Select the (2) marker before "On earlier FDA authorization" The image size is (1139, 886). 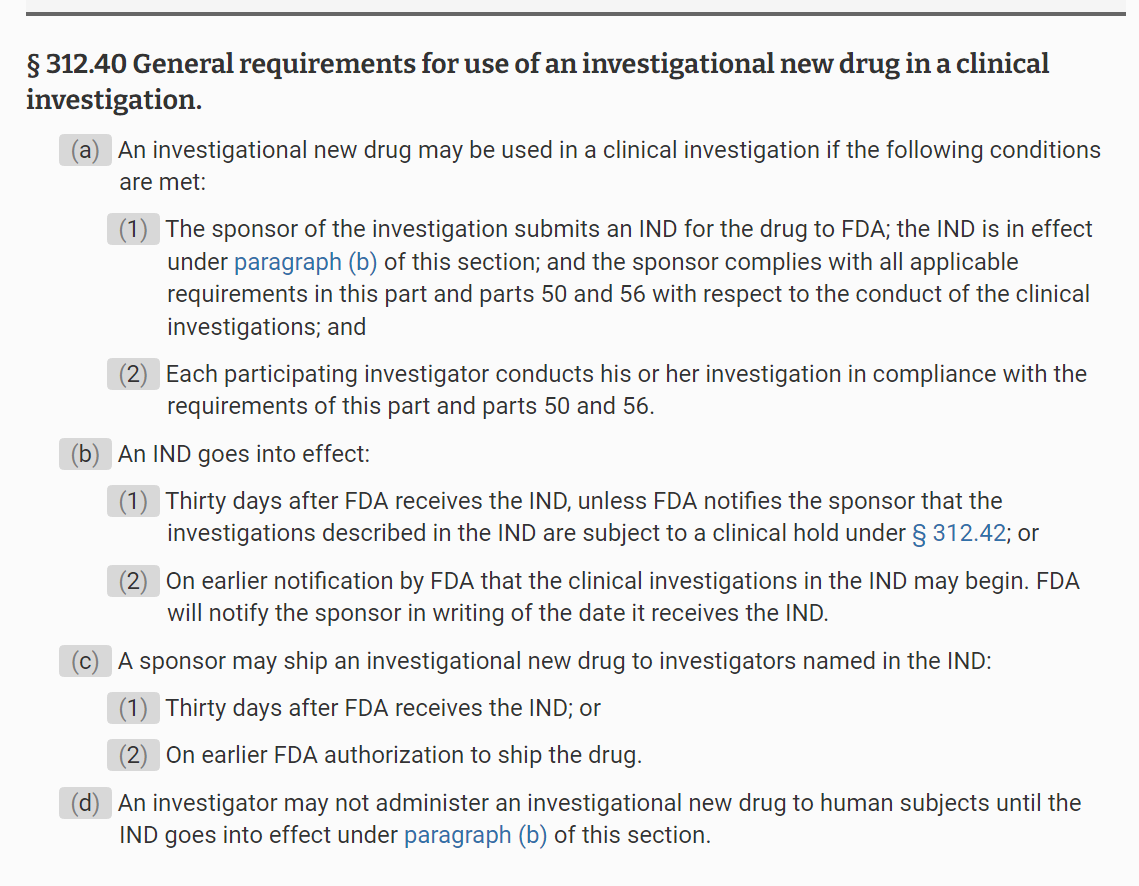pyautogui.click(x=133, y=755)
